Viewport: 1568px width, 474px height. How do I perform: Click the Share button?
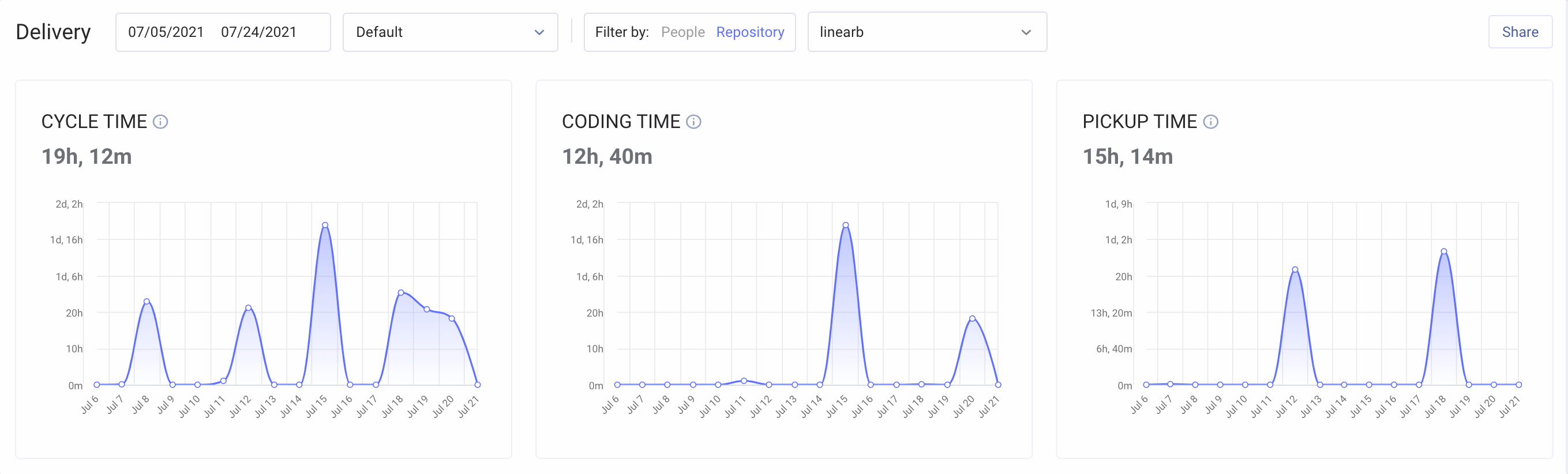1520,32
